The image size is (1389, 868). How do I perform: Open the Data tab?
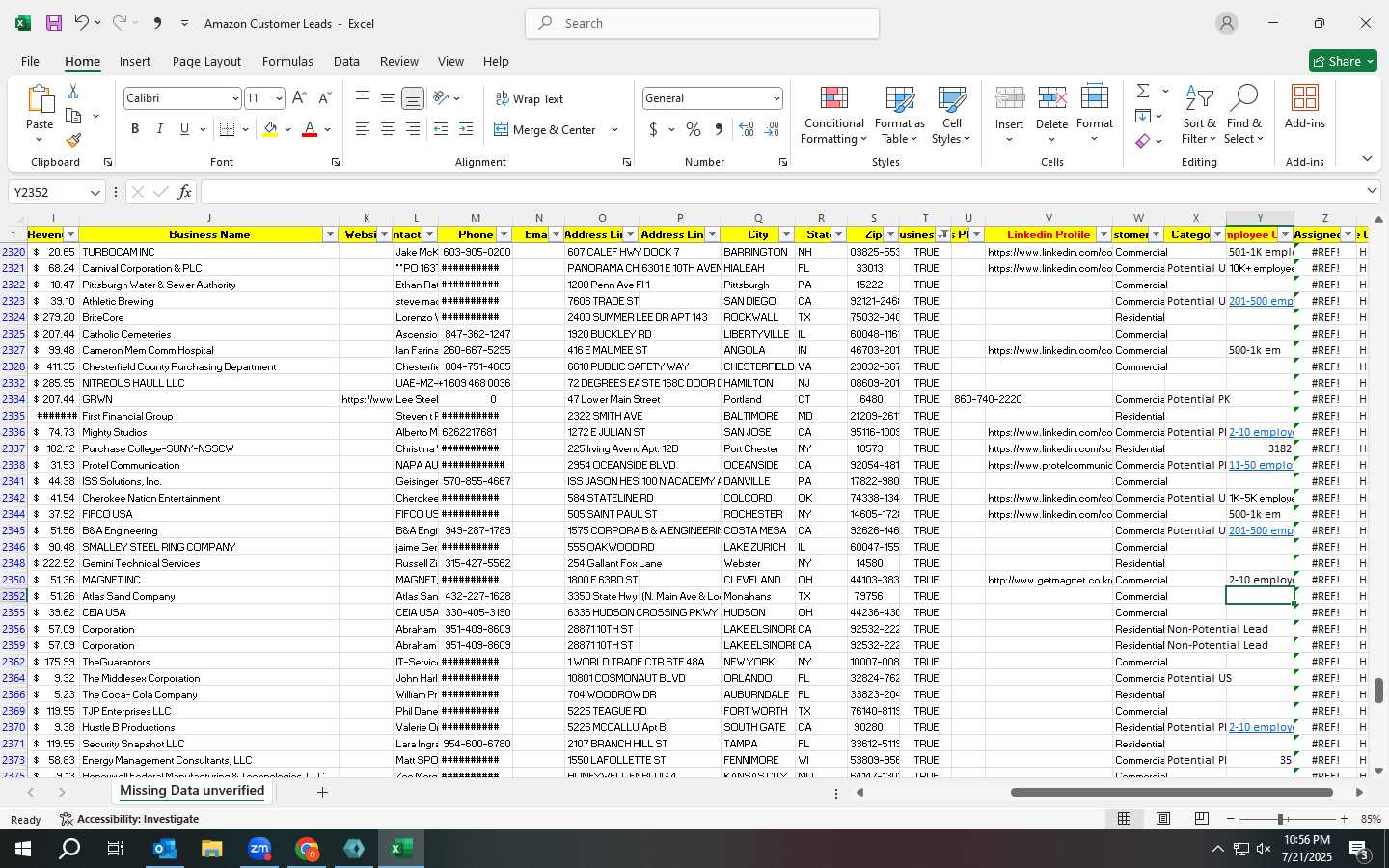346,61
